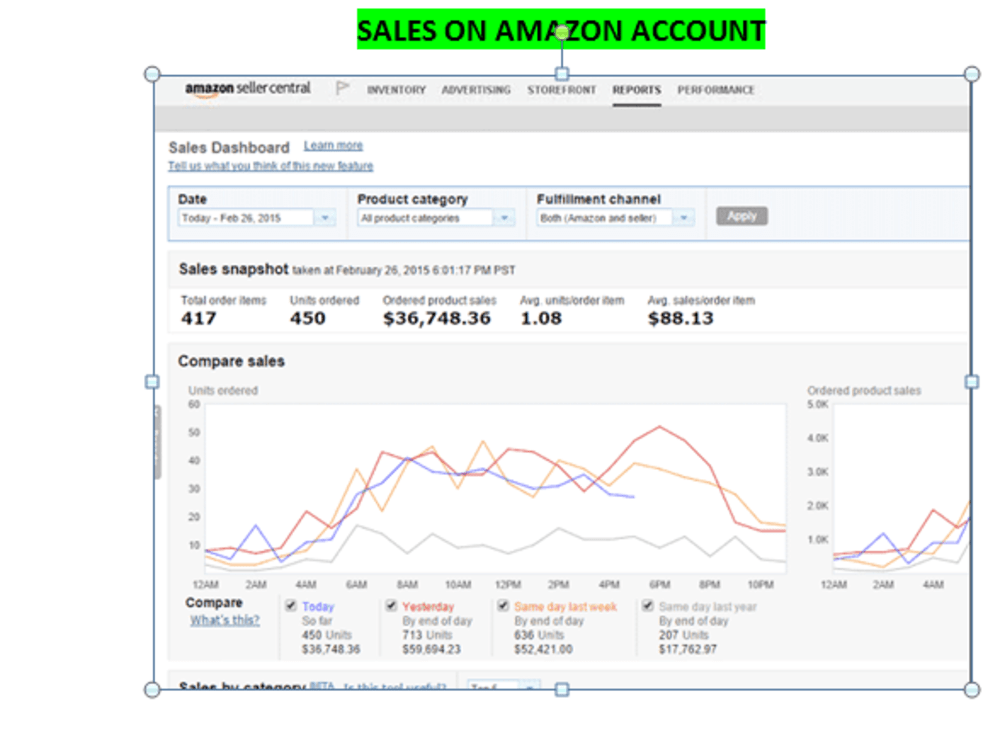Click the 450 units ordered snapshot value
Image resolution: width=1000 pixels, height=750 pixels.
(x=308, y=318)
